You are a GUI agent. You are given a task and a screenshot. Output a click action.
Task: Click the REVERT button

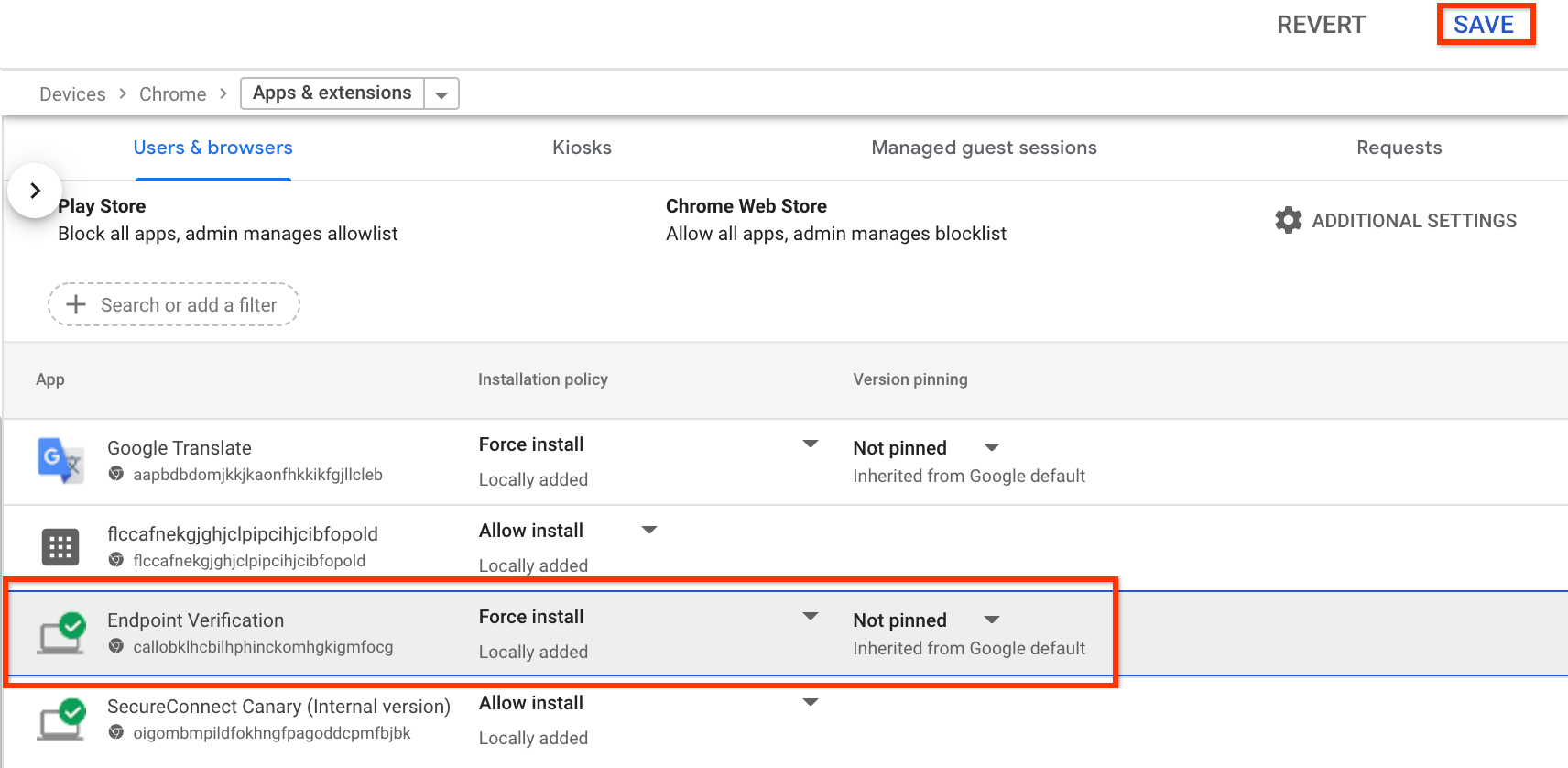coord(1321,25)
